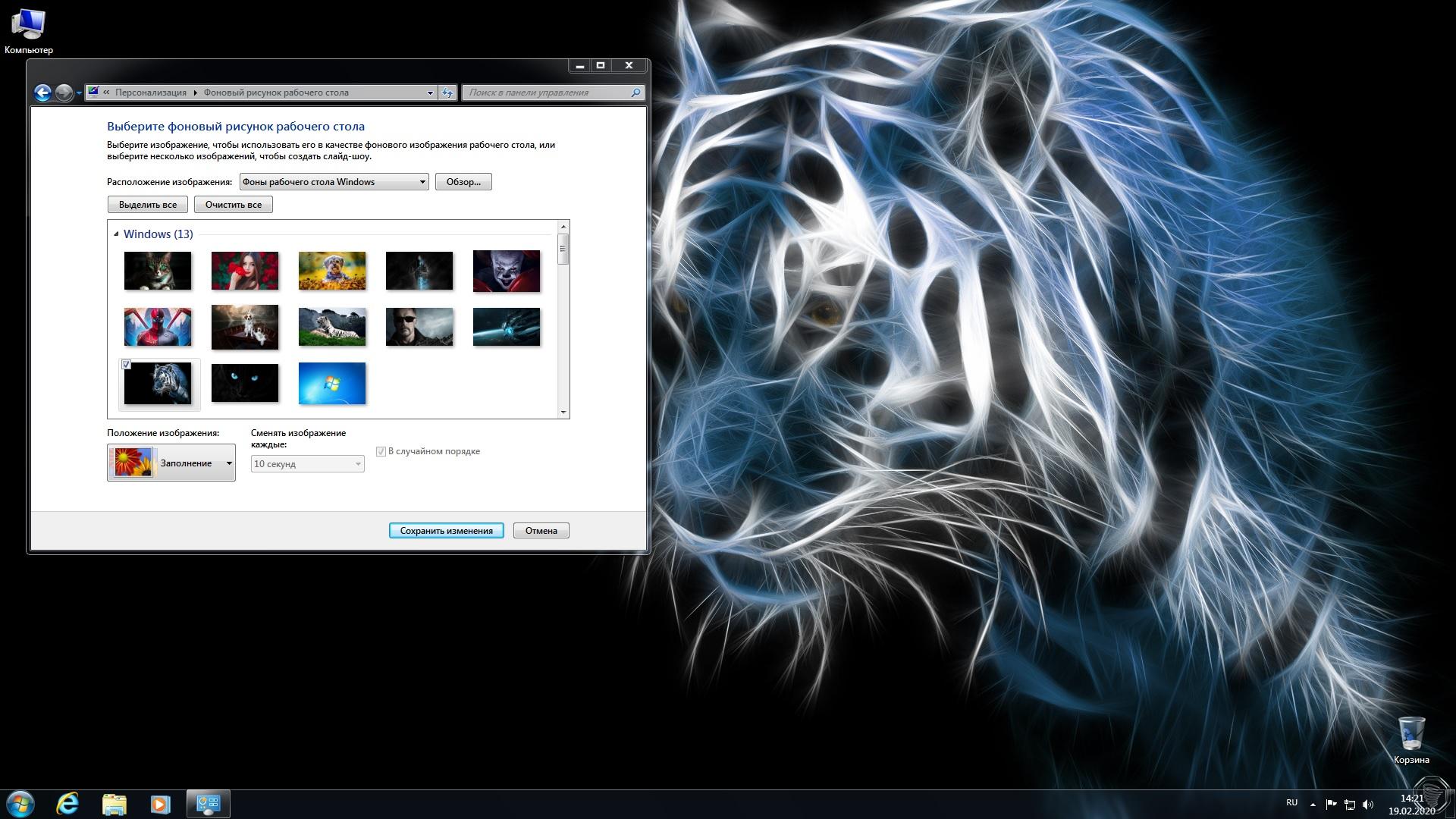Select the dog on red carpet wallpaper

point(245,327)
